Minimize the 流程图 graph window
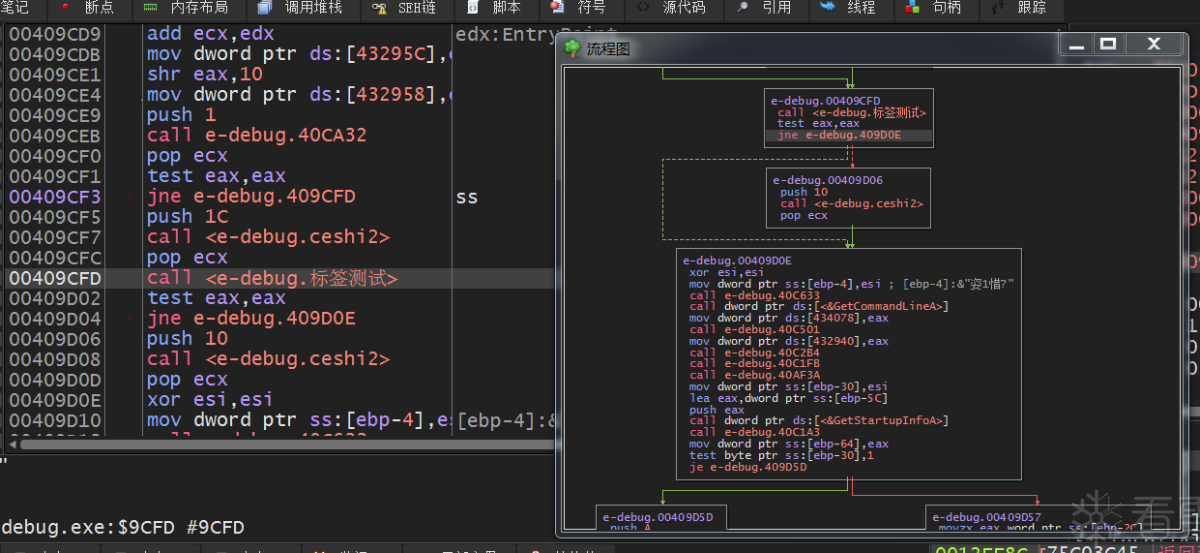 coord(1075,44)
